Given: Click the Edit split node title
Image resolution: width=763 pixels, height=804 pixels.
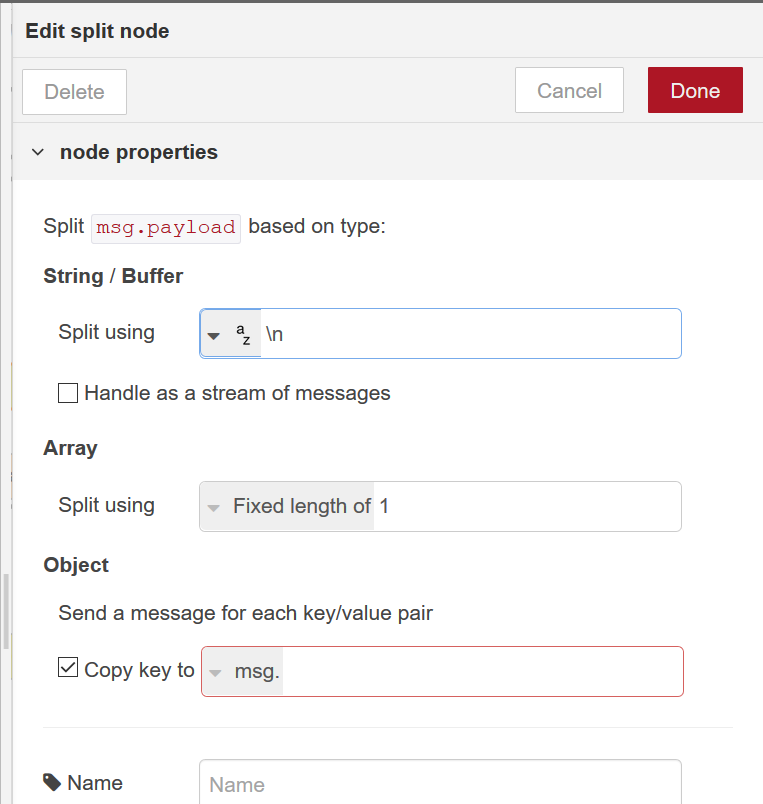Looking at the screenshot, I should click(x=97, y=31).
